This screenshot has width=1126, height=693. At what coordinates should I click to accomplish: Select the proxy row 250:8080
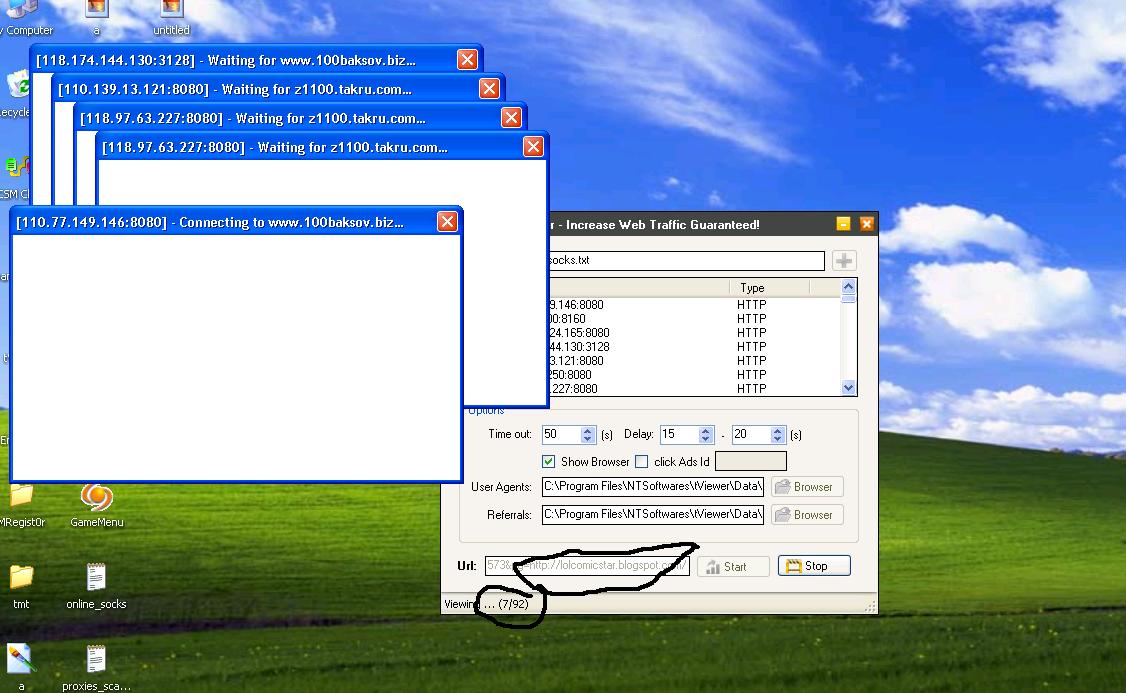point(693,374)
